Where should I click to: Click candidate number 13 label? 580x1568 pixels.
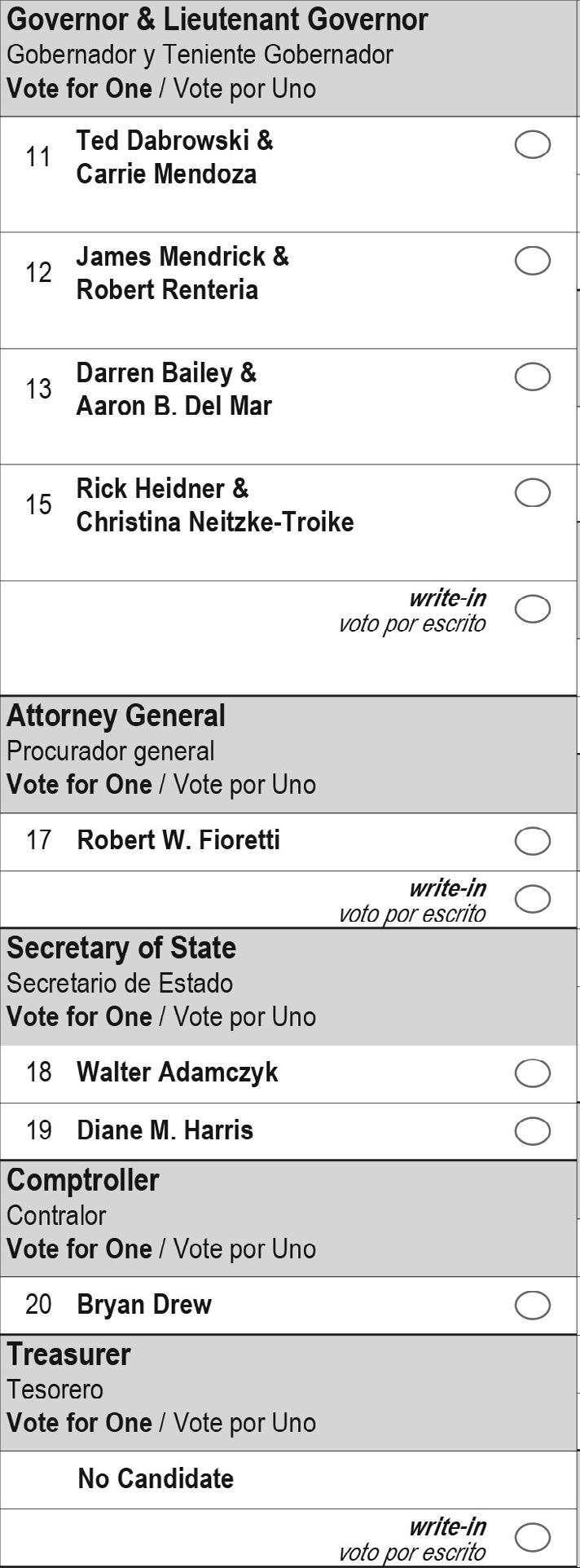tap(38, 389)
